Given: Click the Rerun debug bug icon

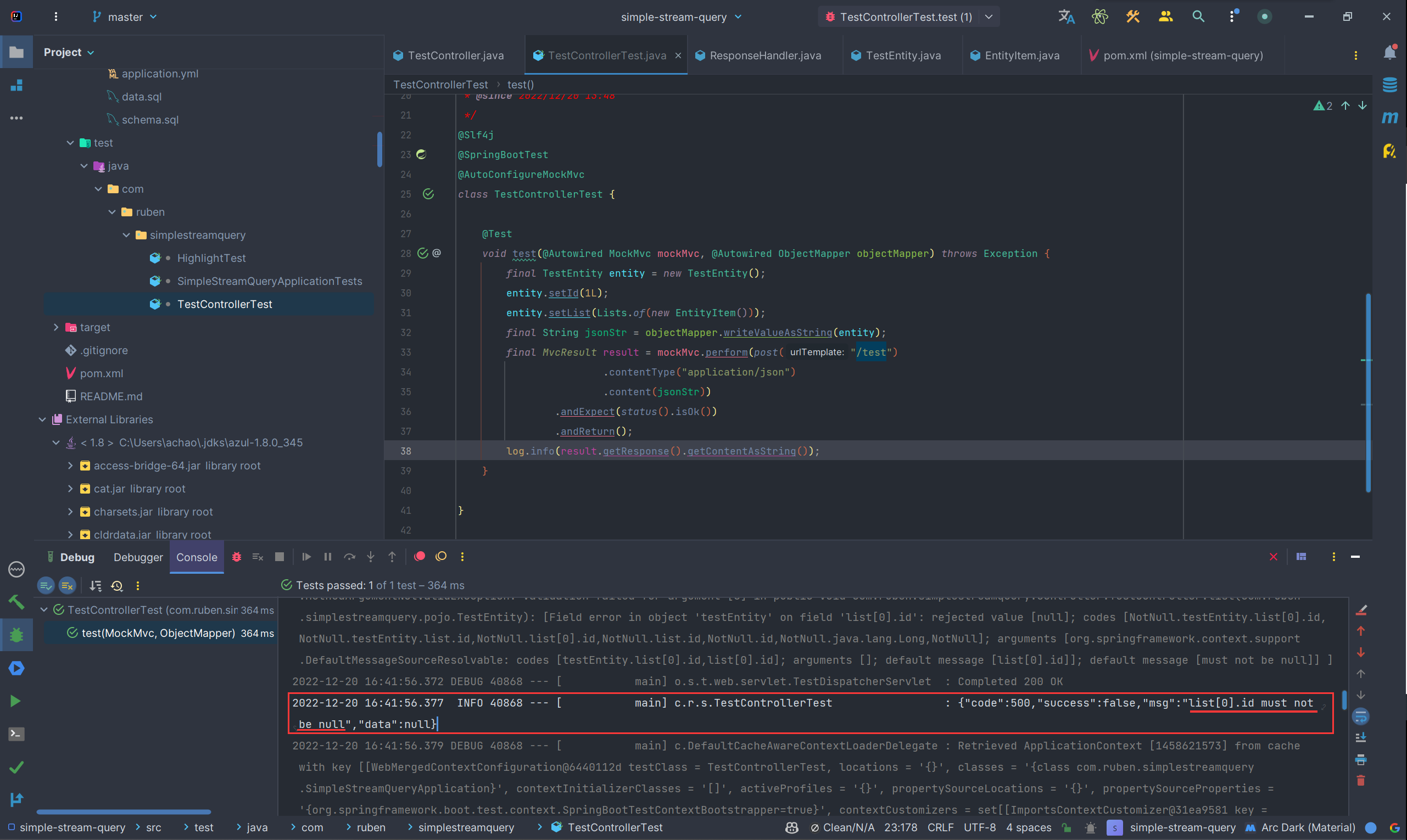Looking at the screenshot, I should click(x=237, y=557).
